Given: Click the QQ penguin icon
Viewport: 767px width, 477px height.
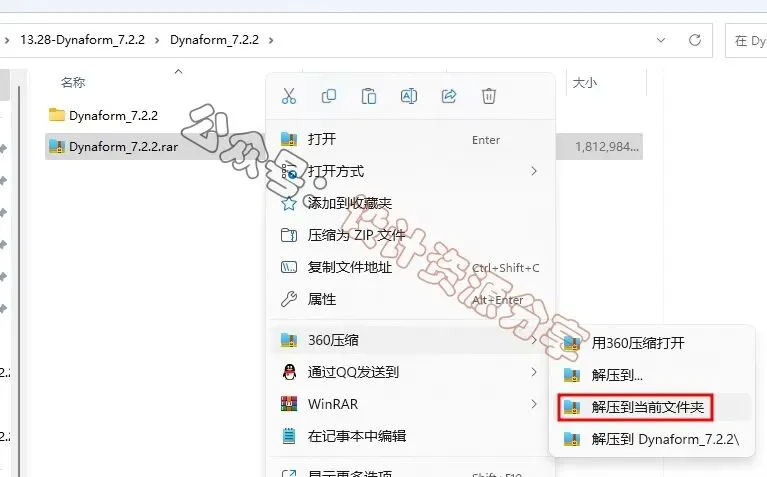Looking at the screenshot, I should (289, 372).
